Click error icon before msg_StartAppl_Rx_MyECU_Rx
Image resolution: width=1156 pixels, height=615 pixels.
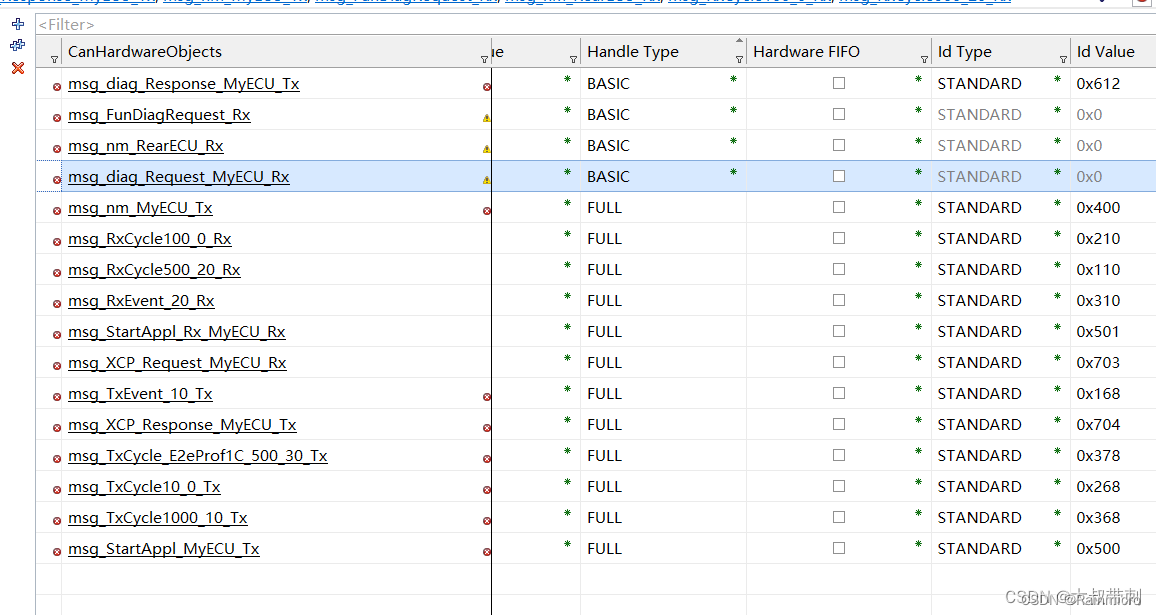[57, 335]
